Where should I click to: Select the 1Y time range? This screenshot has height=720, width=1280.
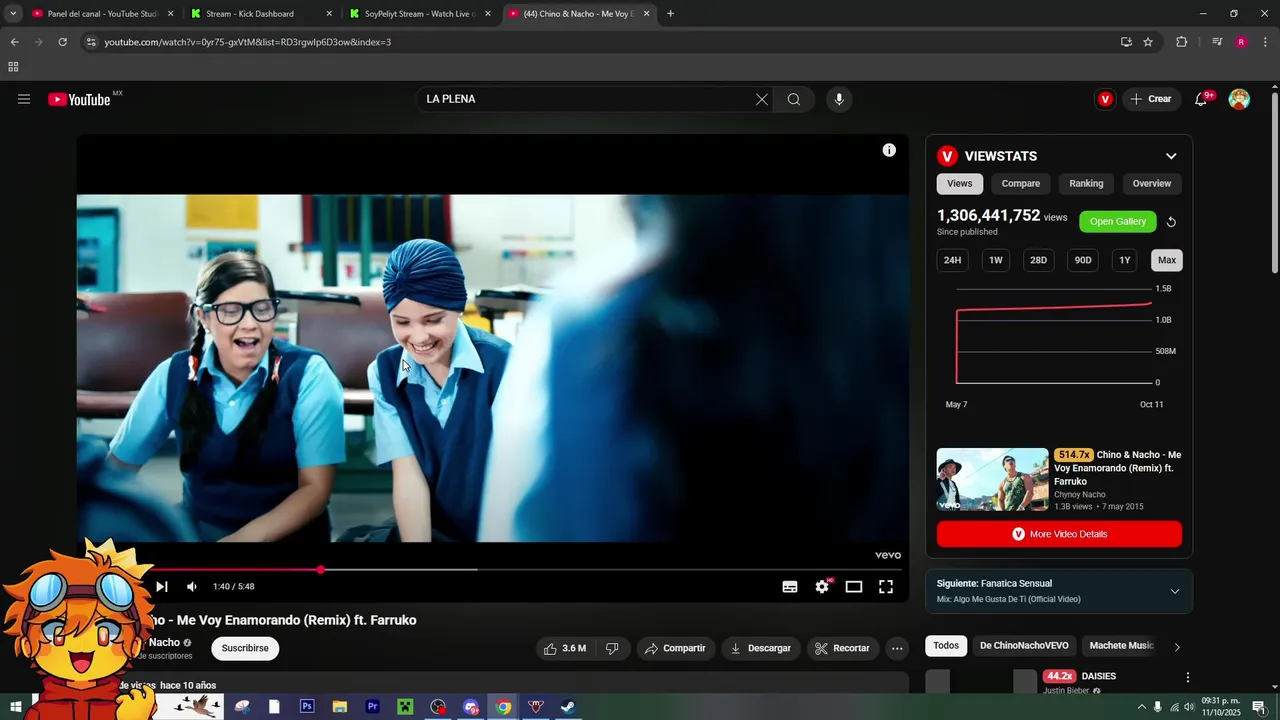pos(1125,260)
